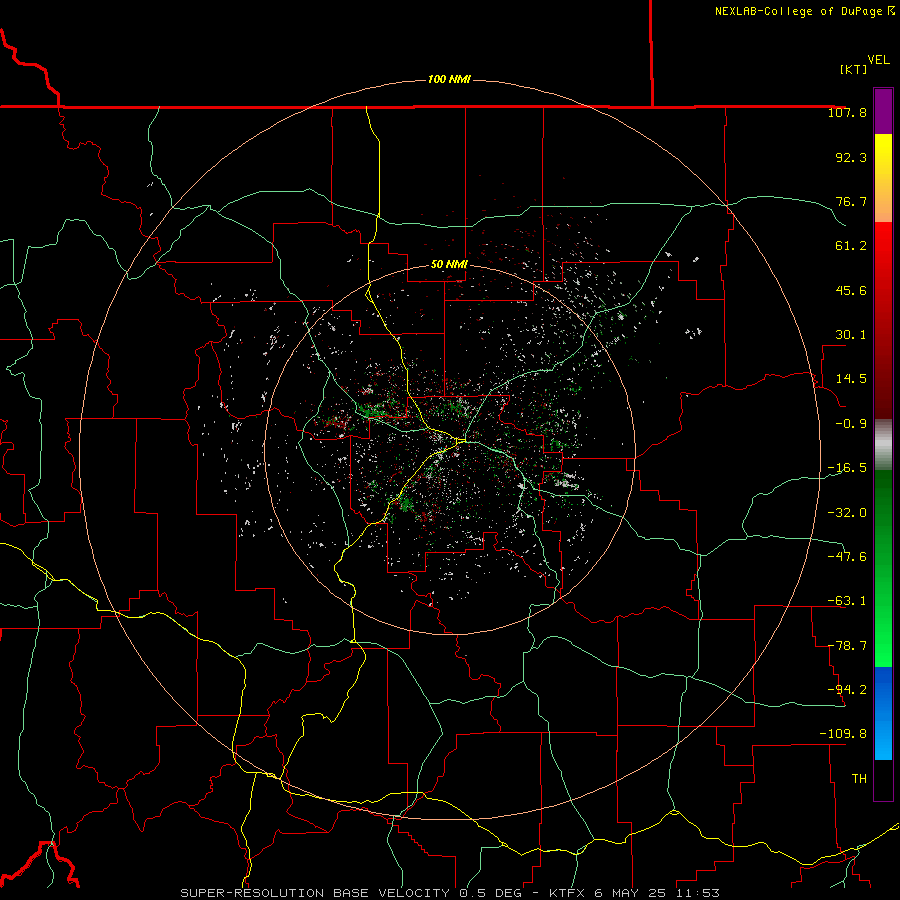Click the TH legend label
This screenshot has height=900, width=900.
859,779
